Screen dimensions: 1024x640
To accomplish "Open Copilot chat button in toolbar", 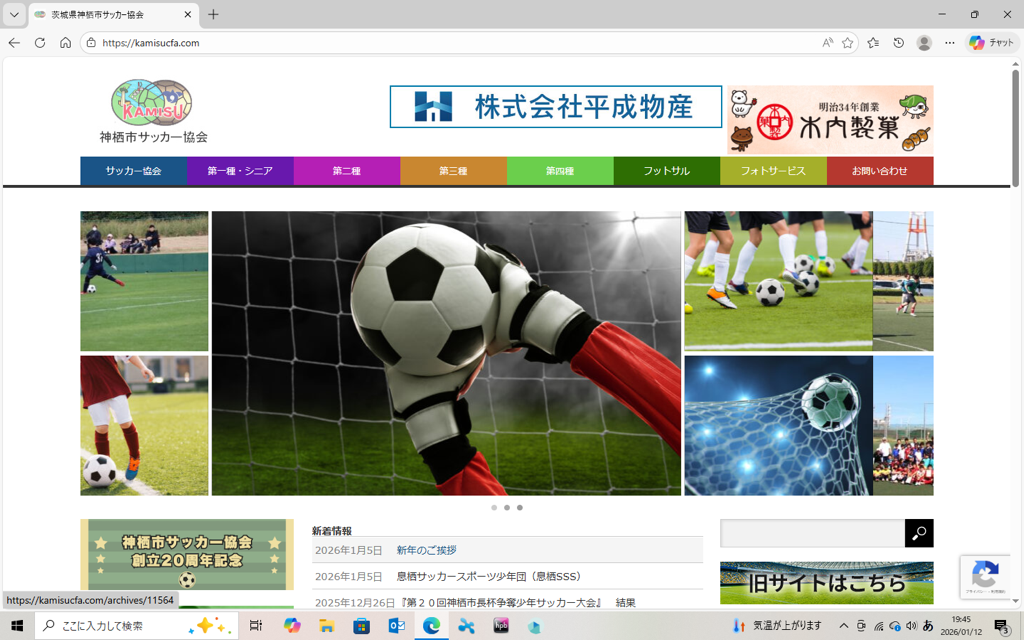I will point(991,43).
